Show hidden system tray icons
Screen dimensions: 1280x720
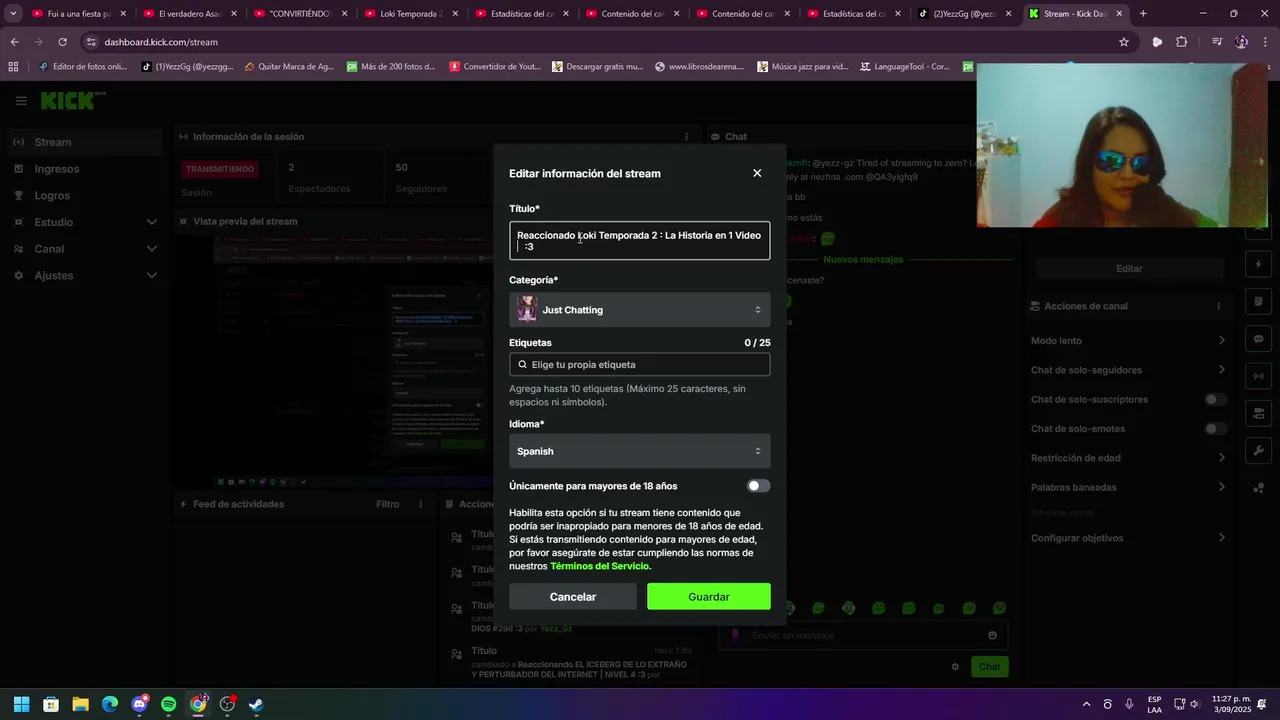[1086, 704]
